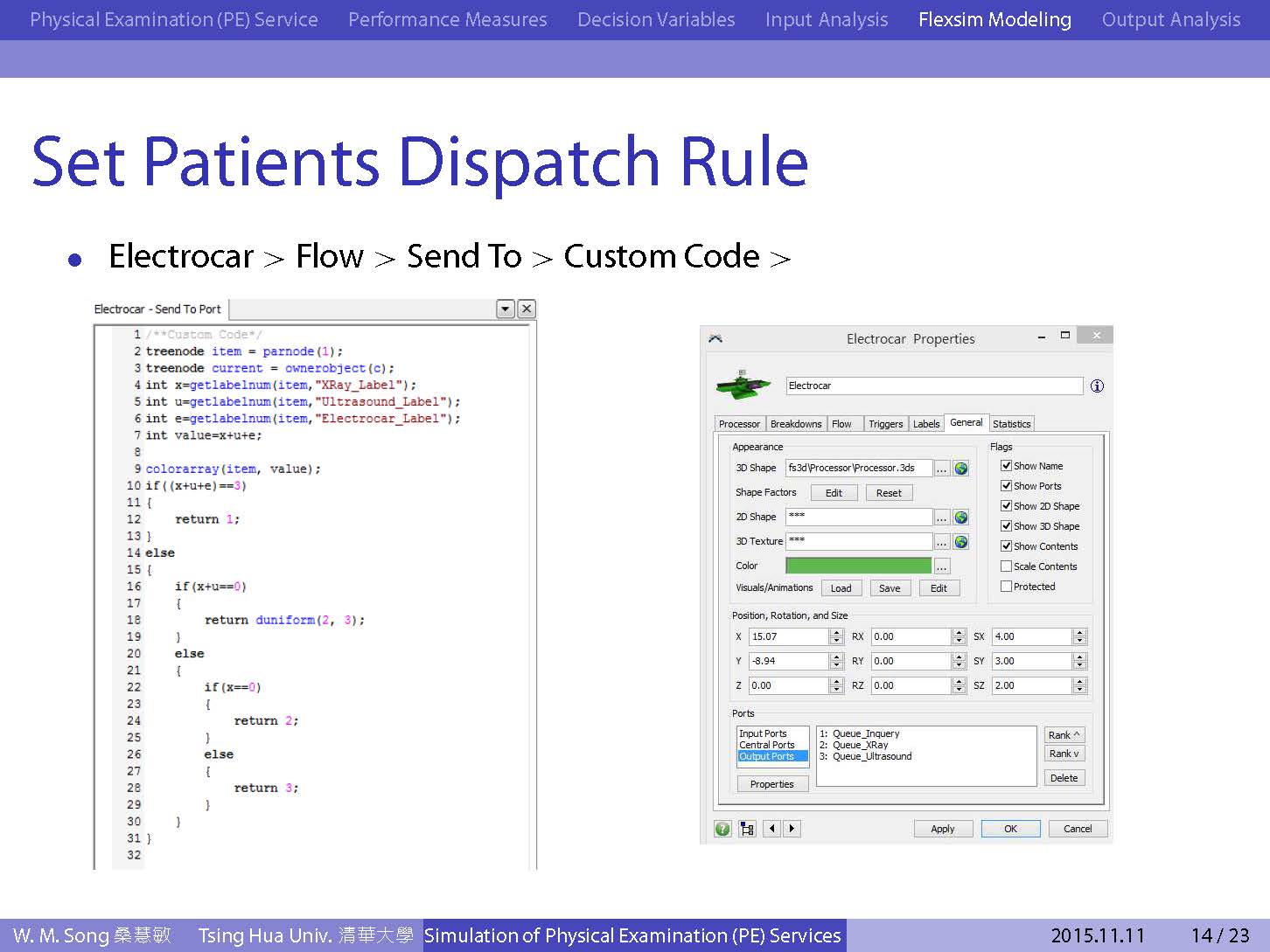Uncheck the Show Name checkbox
The height and width of the screenshot is (952, 1270).
pyautogui.click(x=1006, y=466)
